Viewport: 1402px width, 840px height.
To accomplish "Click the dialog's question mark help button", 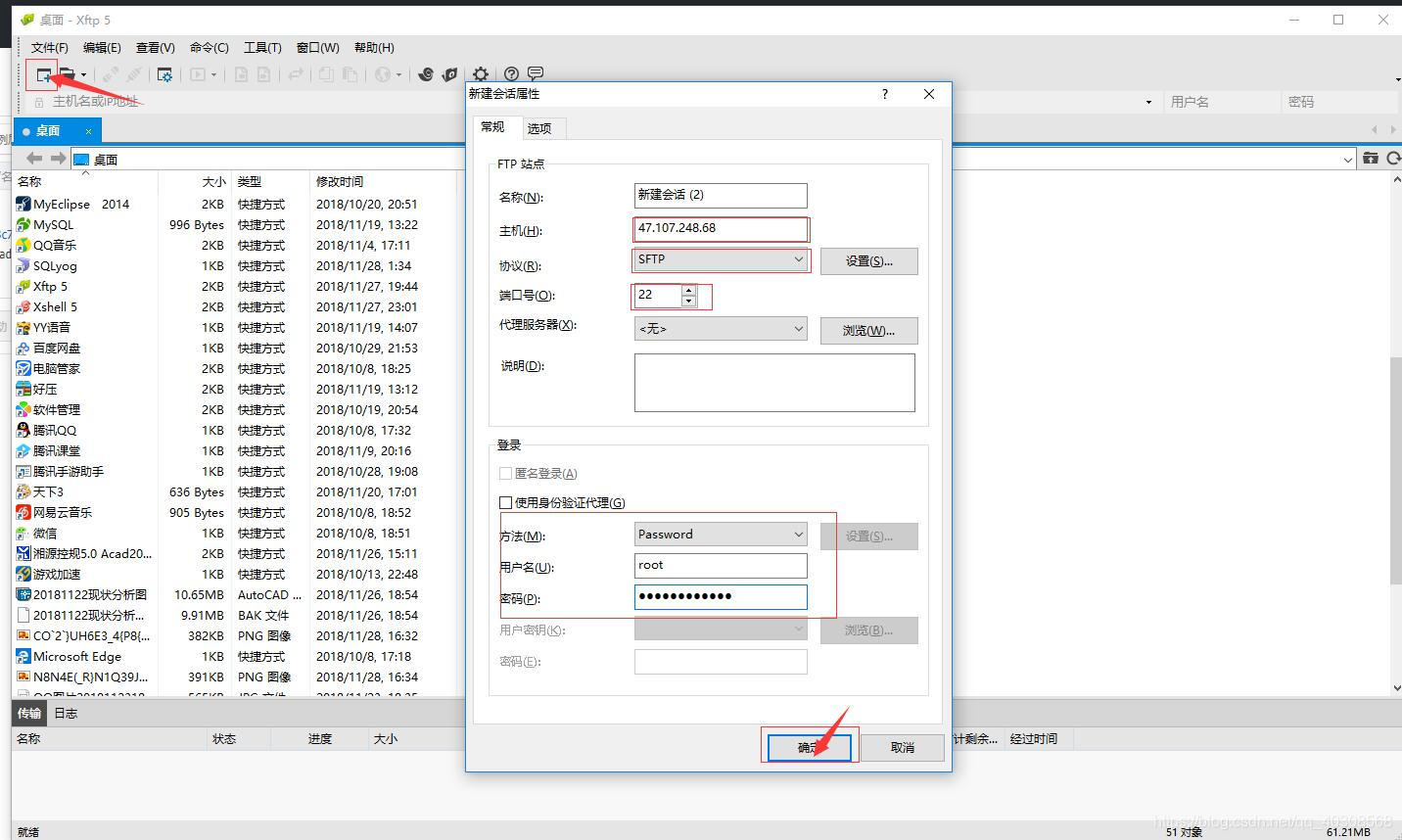I will point(885,94).
